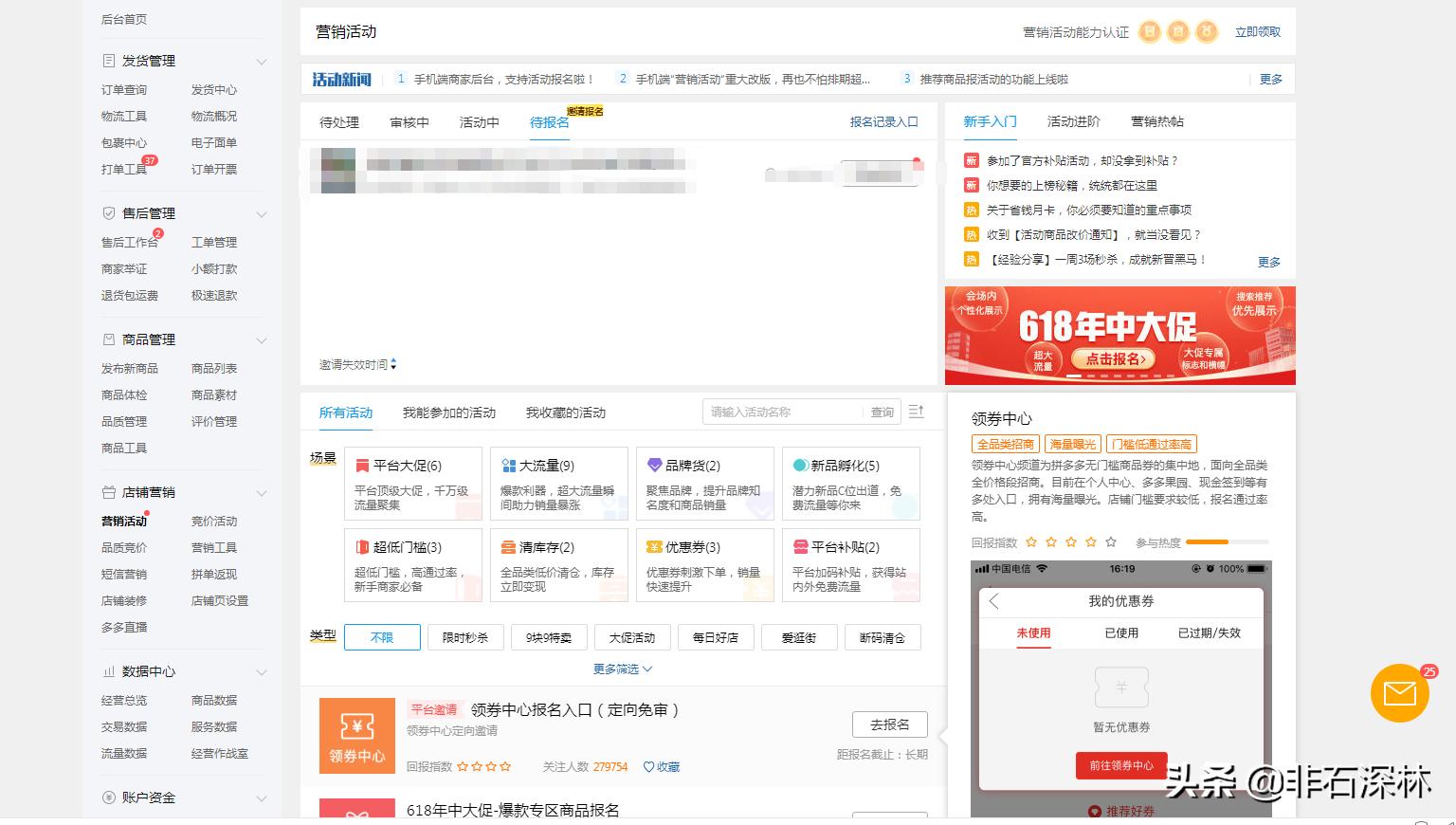Click the 去报名 button
Image resolution: width=1456 pixels, height=825 pixels.
[x=889, y=724]
